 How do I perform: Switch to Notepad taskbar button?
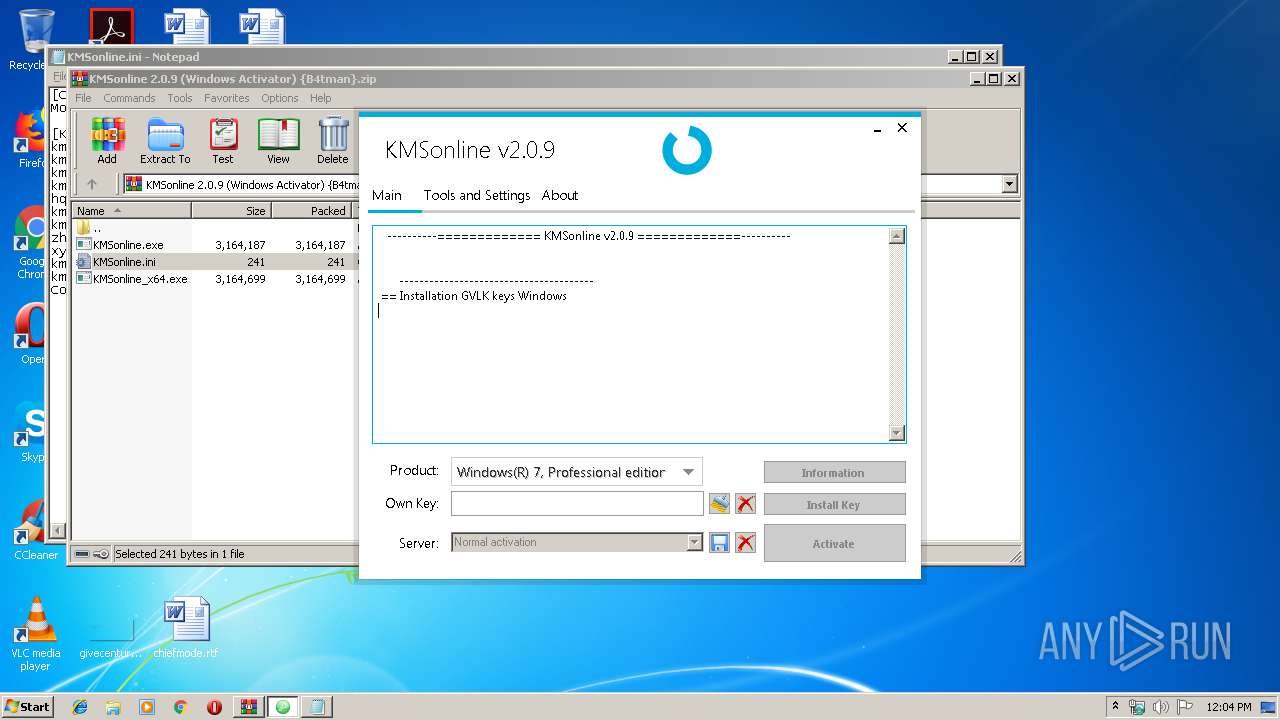[x=317, y=707]
